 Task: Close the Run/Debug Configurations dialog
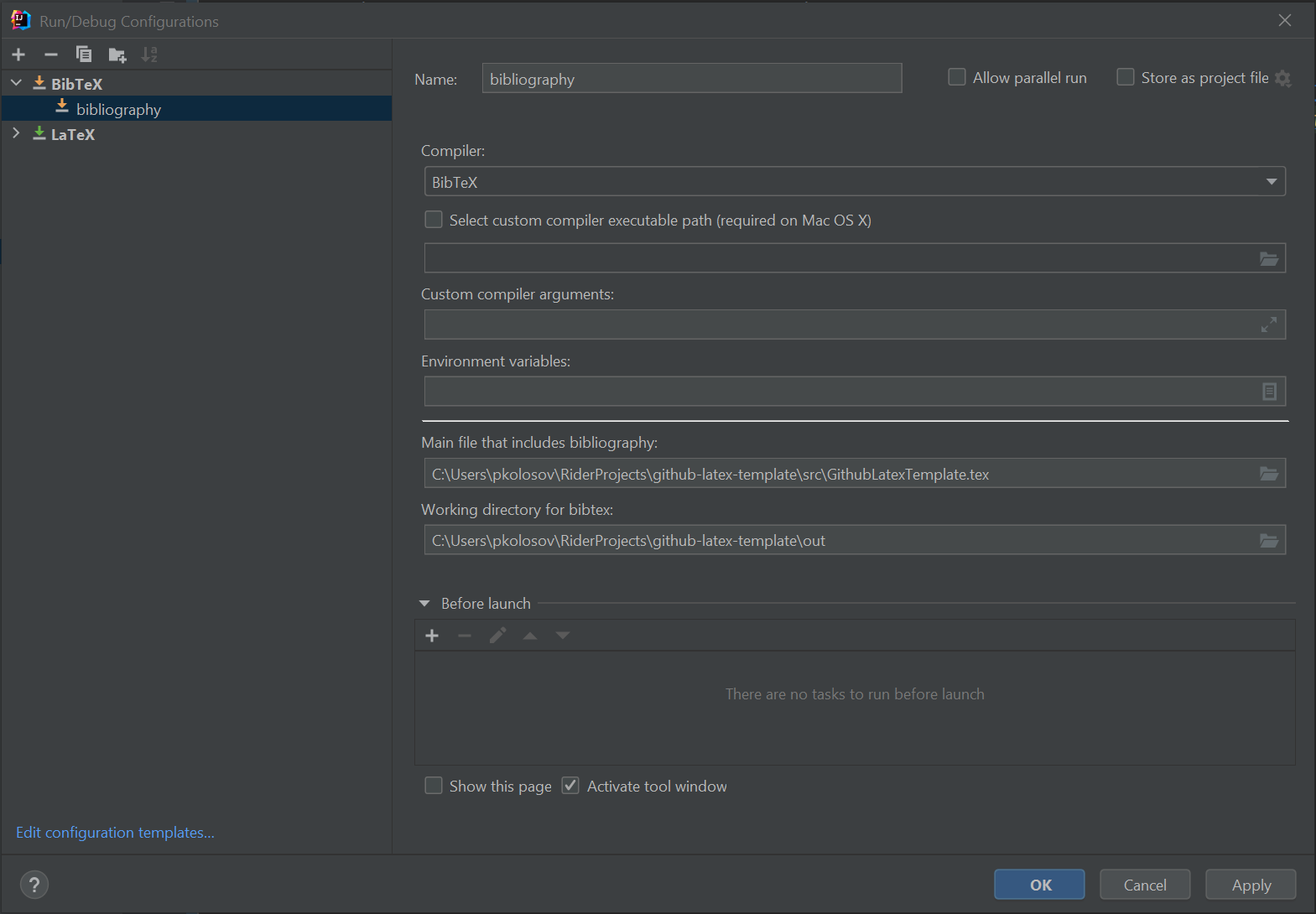click(1284, 20)
